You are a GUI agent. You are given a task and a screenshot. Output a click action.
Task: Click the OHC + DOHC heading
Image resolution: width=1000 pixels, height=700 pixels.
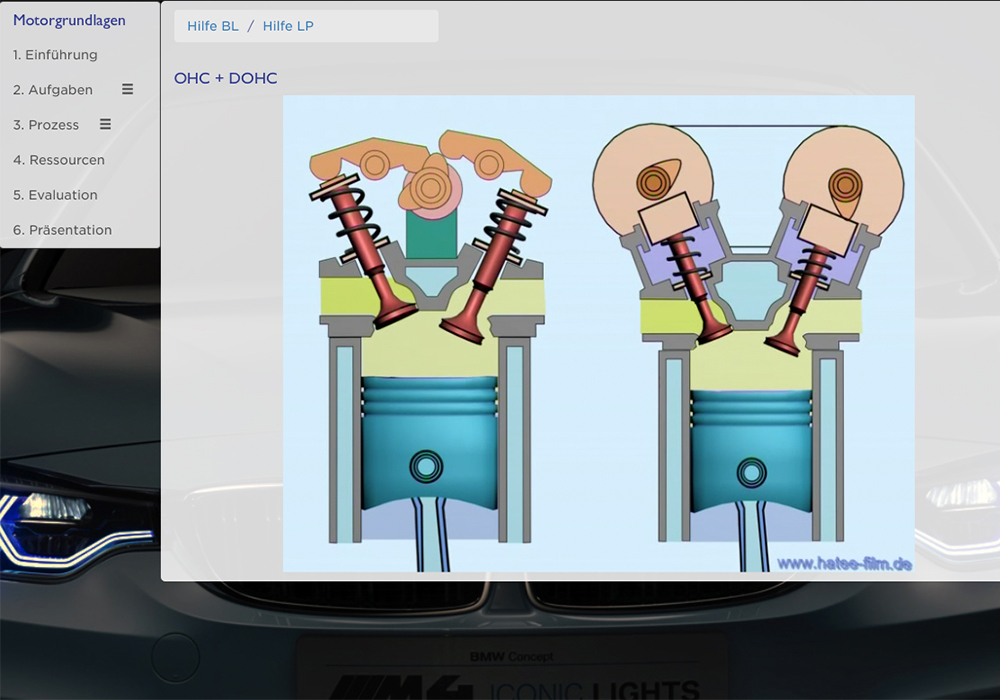point(226,78)
